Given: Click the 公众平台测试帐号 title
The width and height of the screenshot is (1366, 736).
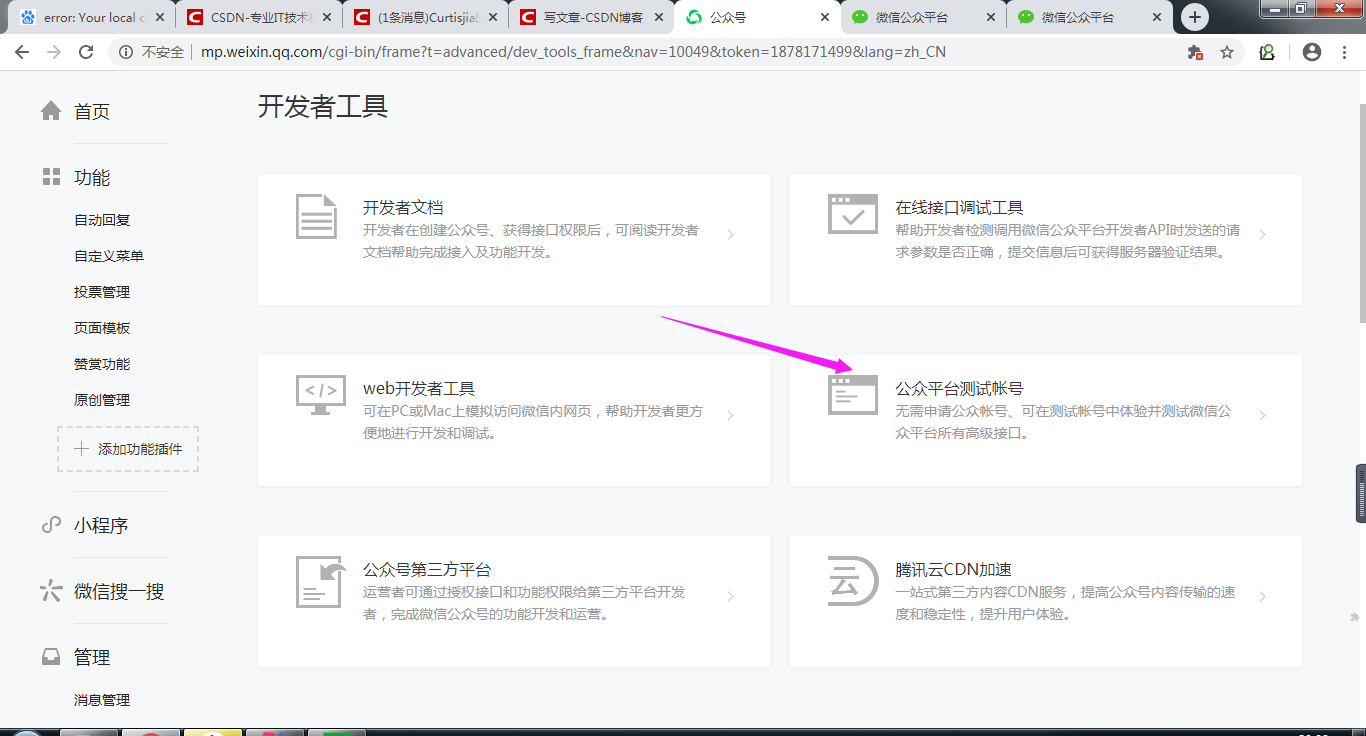Looking at the screenshot, I should point(959,388).
